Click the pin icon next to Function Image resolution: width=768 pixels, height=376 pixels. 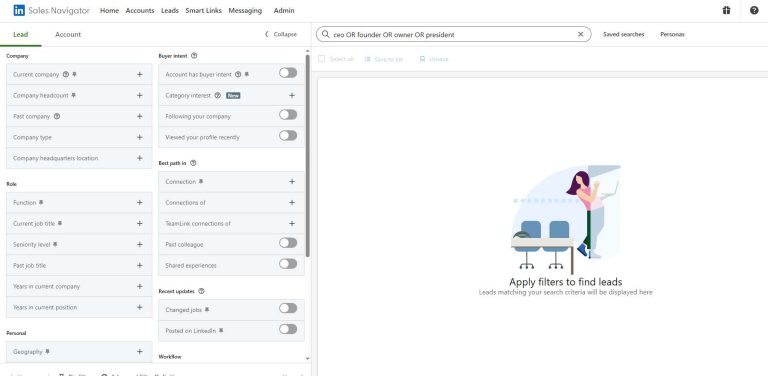pyautogui.click(x=41, y=203)
